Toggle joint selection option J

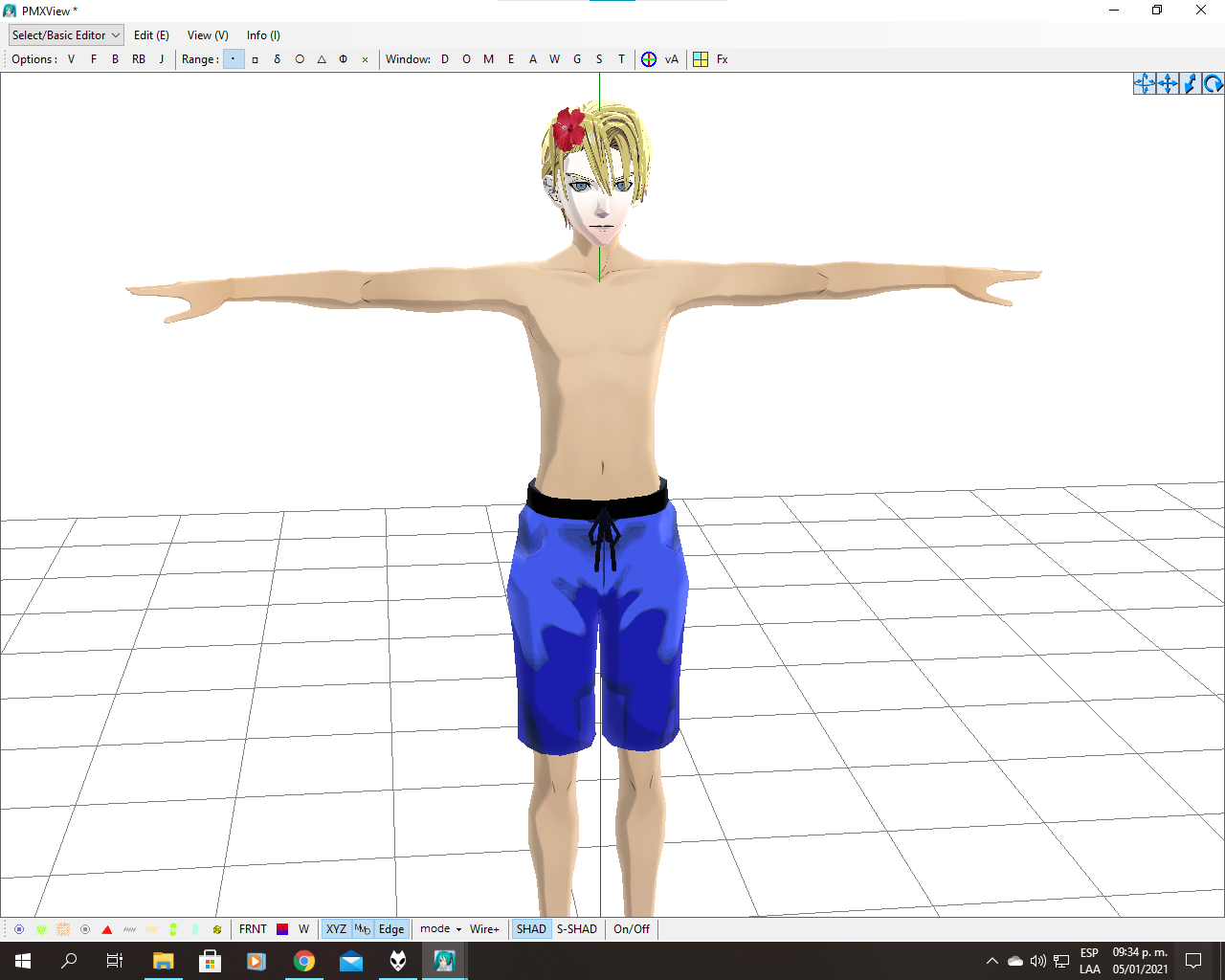coord(162,59)
